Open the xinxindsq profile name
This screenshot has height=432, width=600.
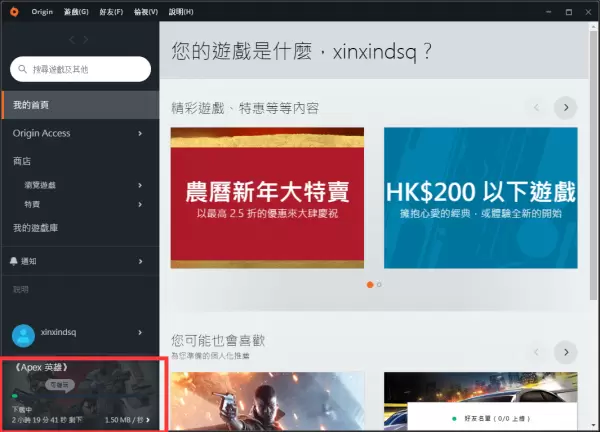[59, 332]
